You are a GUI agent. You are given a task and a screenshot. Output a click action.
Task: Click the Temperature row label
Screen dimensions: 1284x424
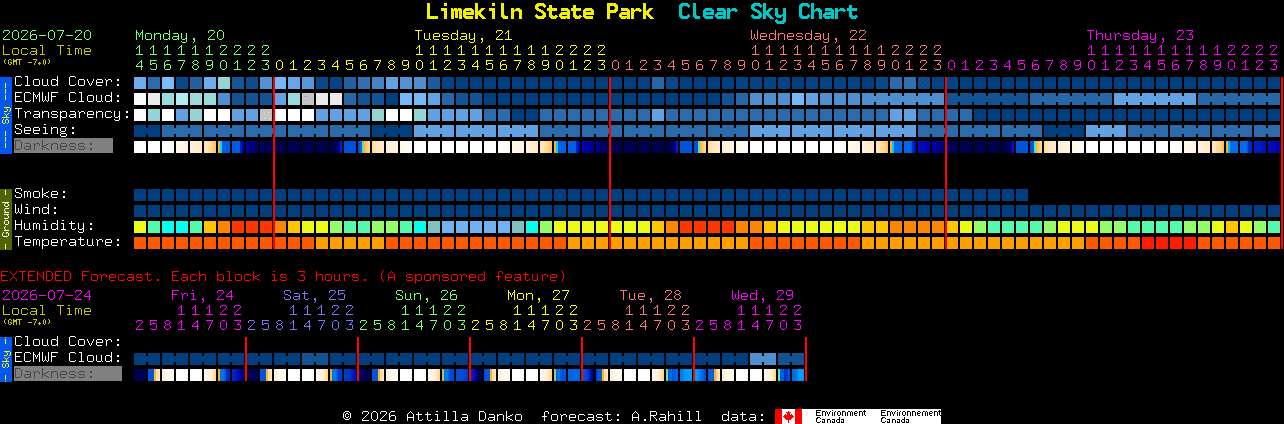point(67,242)
